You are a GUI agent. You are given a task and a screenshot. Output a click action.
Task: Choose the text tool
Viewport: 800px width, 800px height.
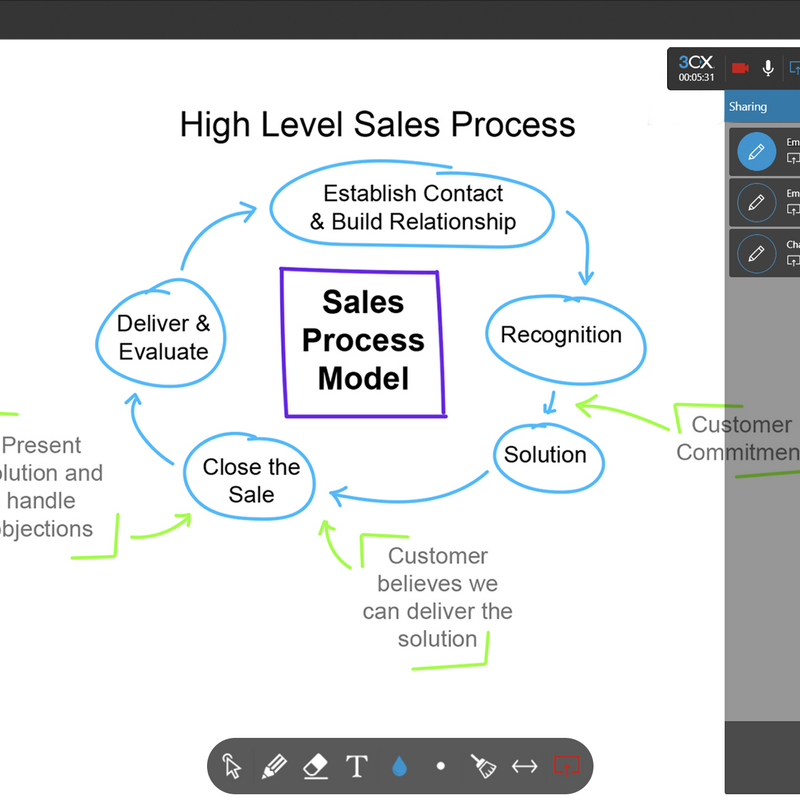(357, 767)
